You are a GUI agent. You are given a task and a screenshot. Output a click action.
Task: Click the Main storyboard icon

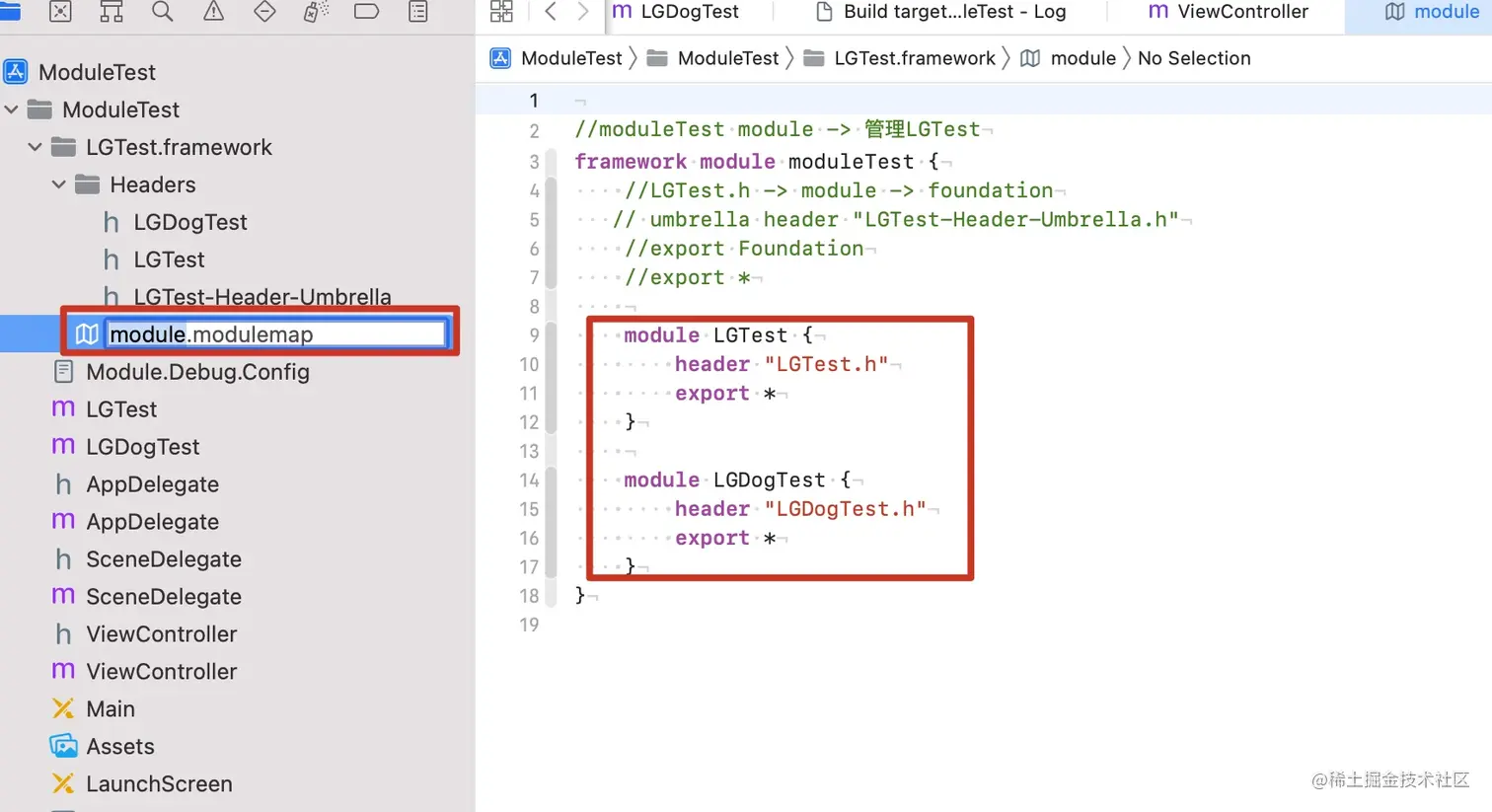click(x=63, y=708)
